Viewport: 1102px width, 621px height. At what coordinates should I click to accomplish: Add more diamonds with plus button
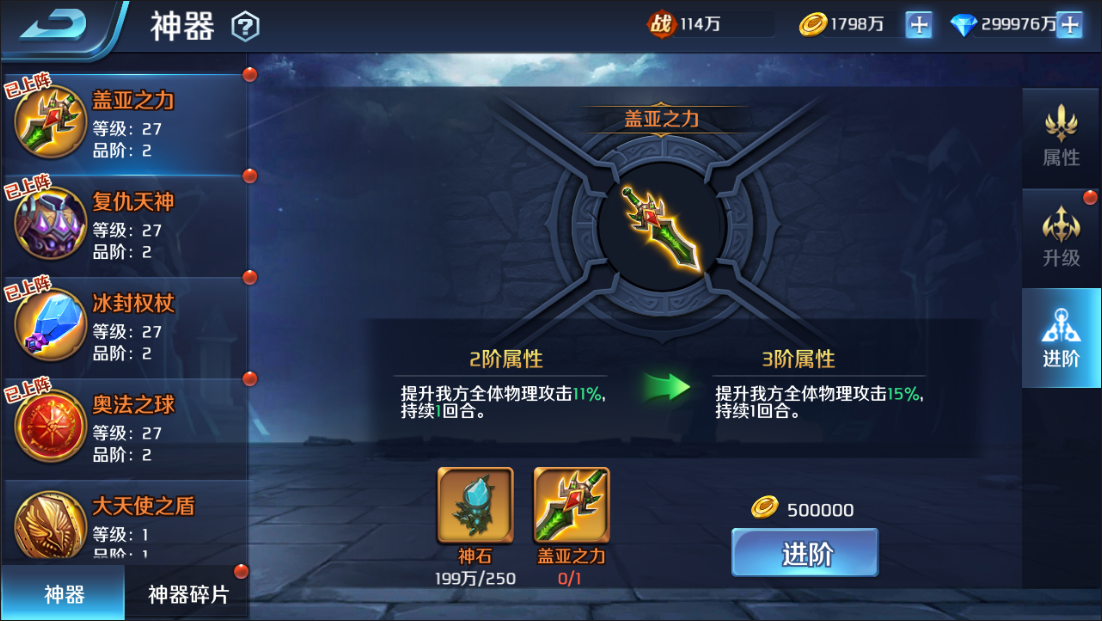point(1070,25)
